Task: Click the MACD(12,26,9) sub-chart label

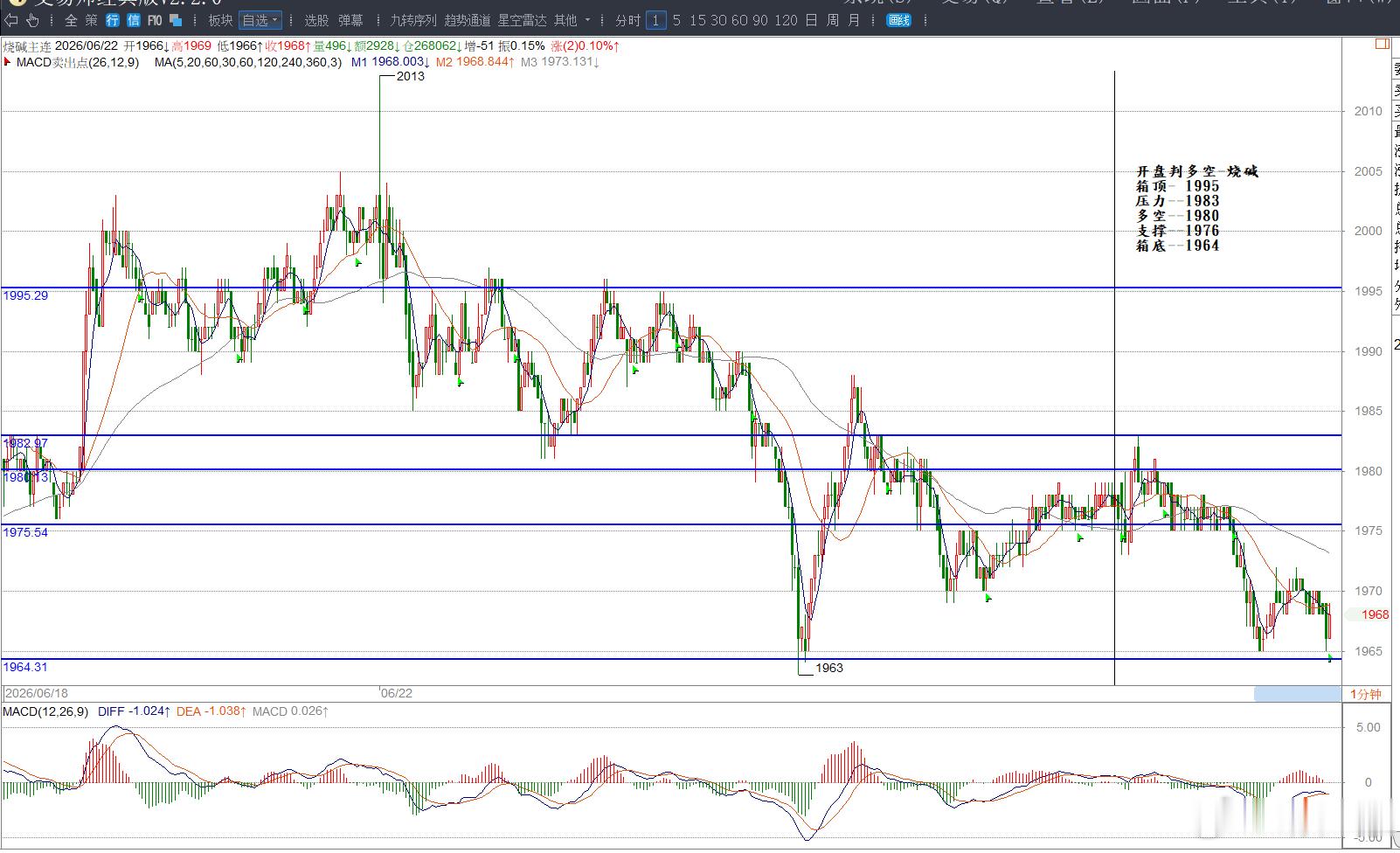Action: coord(45,711)
